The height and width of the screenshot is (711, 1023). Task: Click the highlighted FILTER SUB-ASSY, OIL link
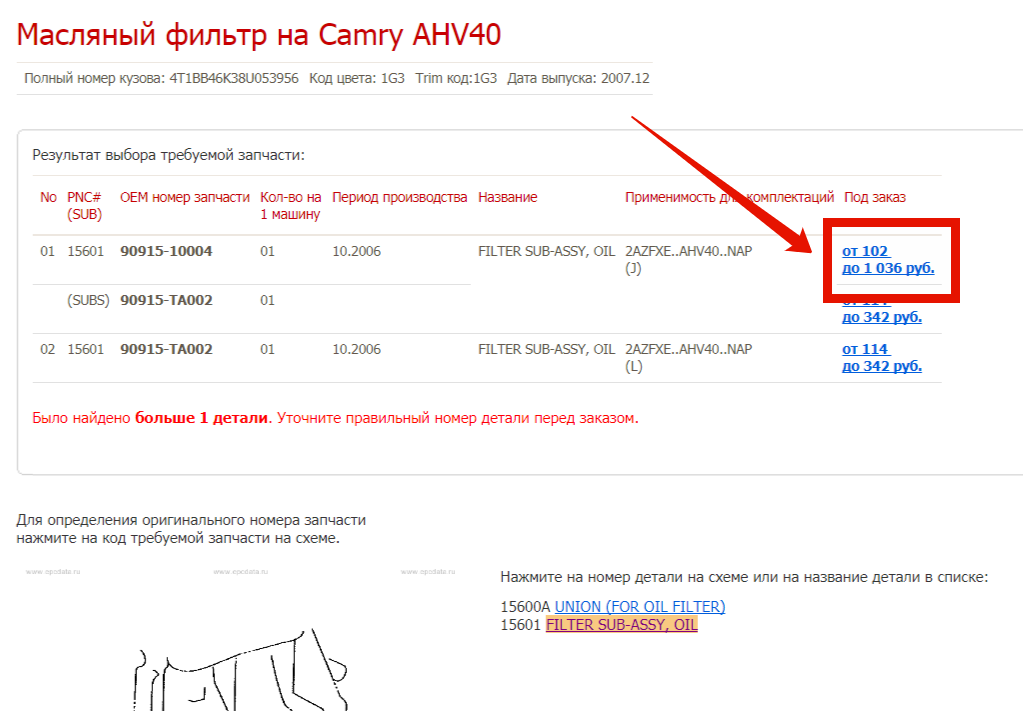[621, 625]
